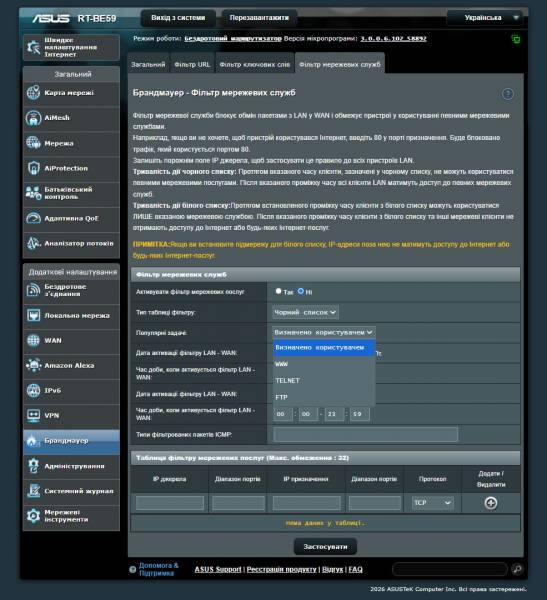This screenshot has height=600, width=547.
Task: Choose FTP in the dropdown list
Action: pyautogui.click(x=324, y=397)
